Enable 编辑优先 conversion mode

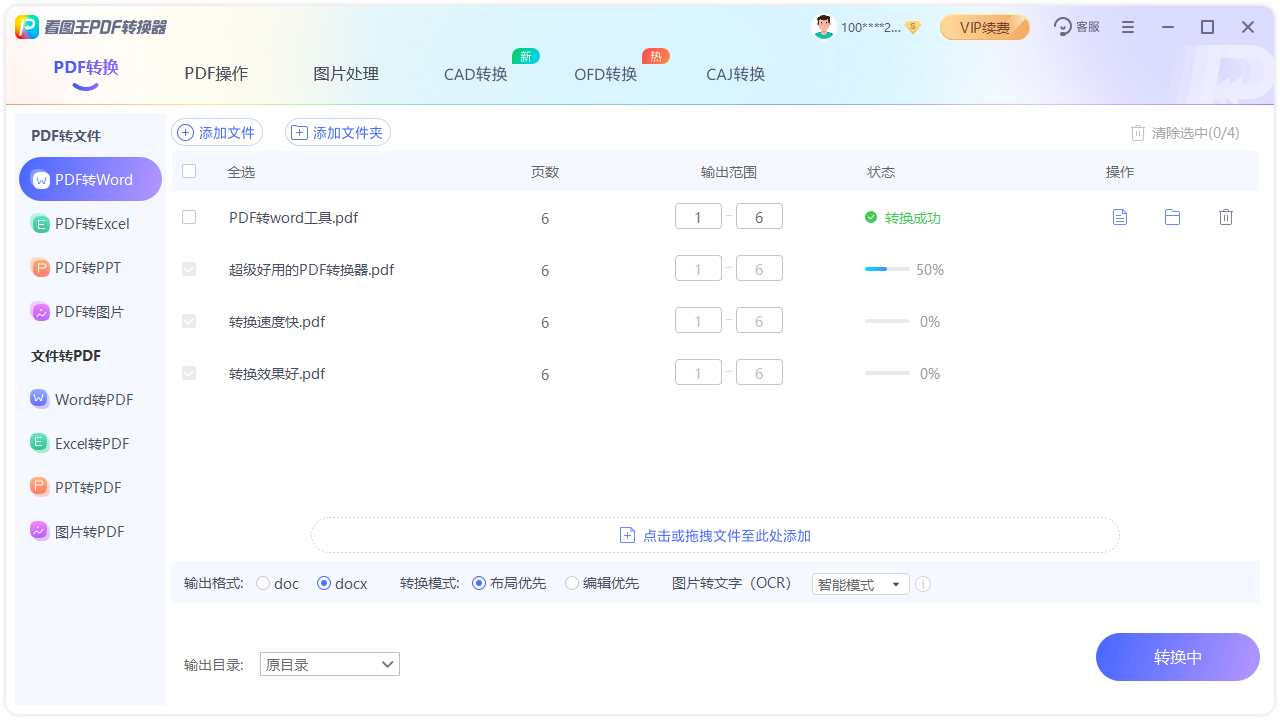(x=570, y=583)
